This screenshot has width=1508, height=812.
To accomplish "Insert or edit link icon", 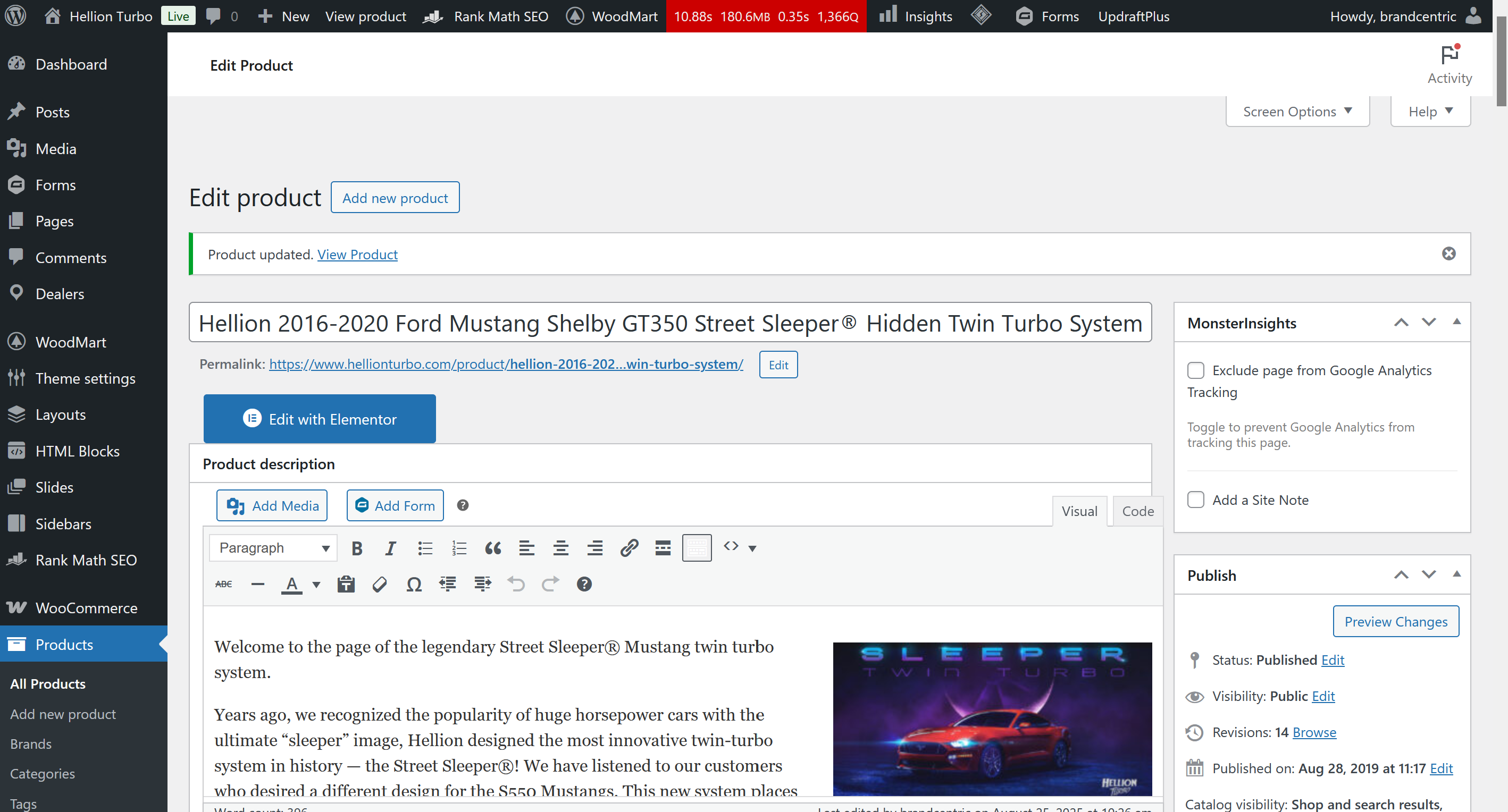I will tap(629, 548).
